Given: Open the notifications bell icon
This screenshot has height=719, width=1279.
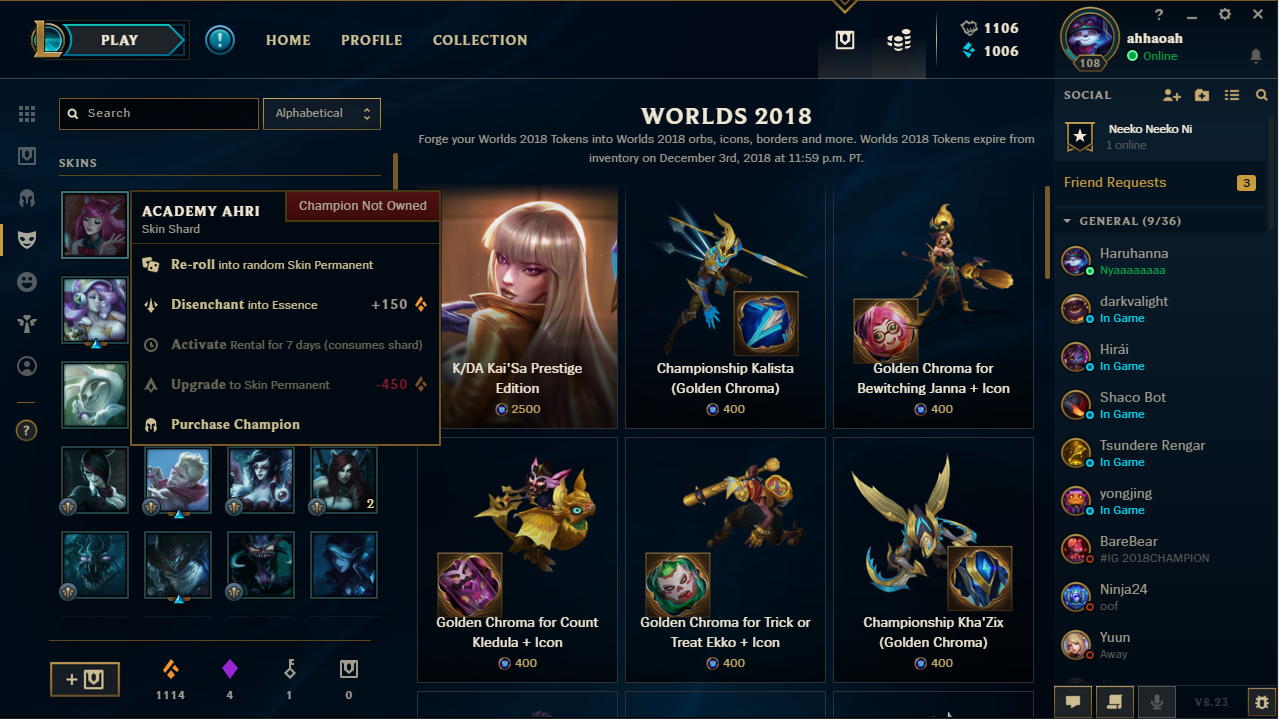Looking at the screenshot, I should point(1256,56).
